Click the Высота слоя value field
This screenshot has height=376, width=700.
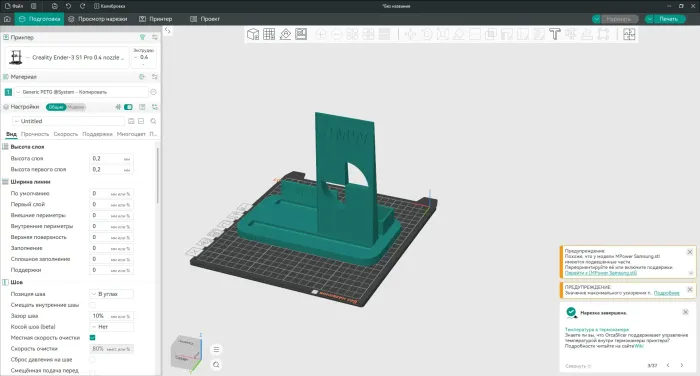click(x=112, y=159)
